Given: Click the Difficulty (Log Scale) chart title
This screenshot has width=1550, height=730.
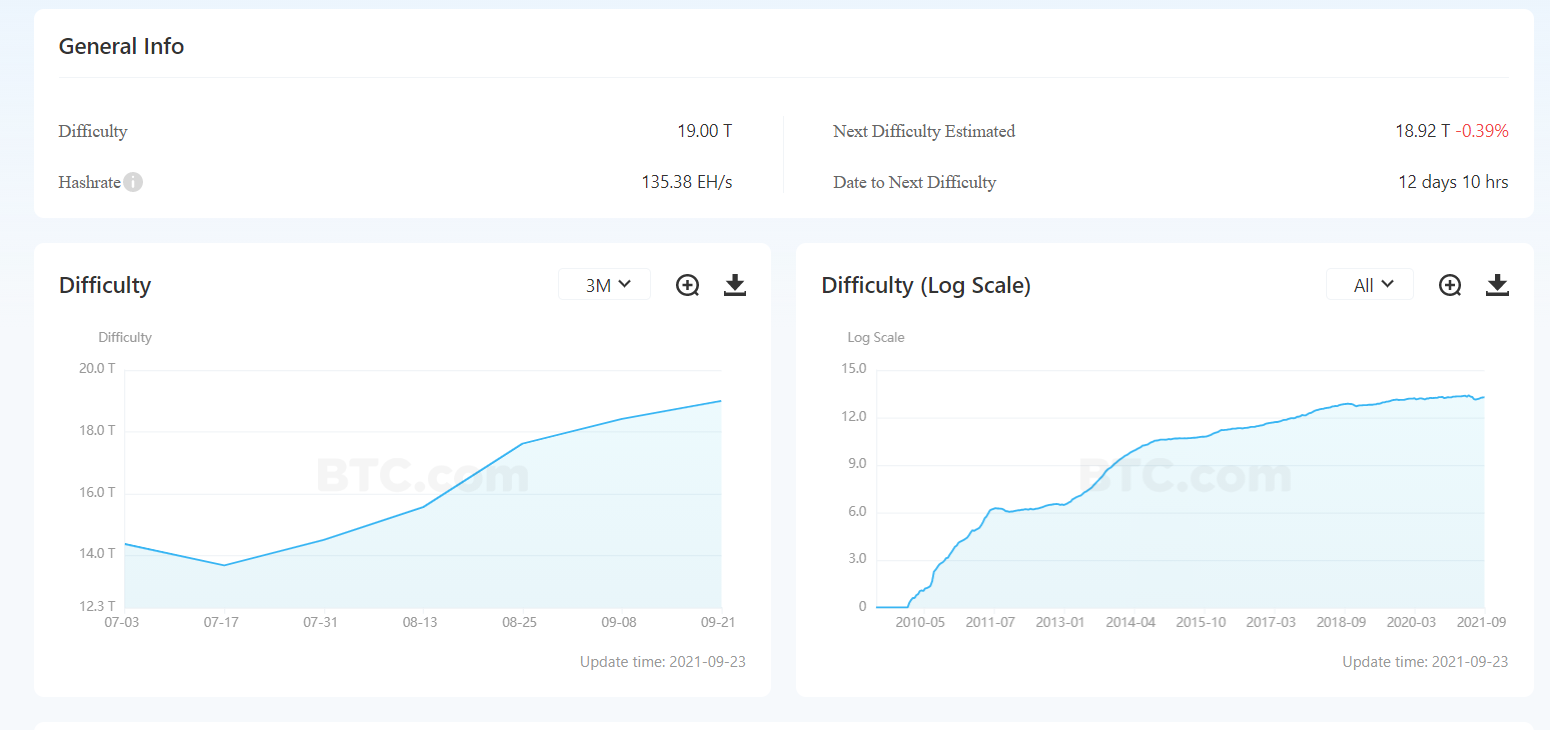Looking at the screenshot, I should (x=926, y=285).
